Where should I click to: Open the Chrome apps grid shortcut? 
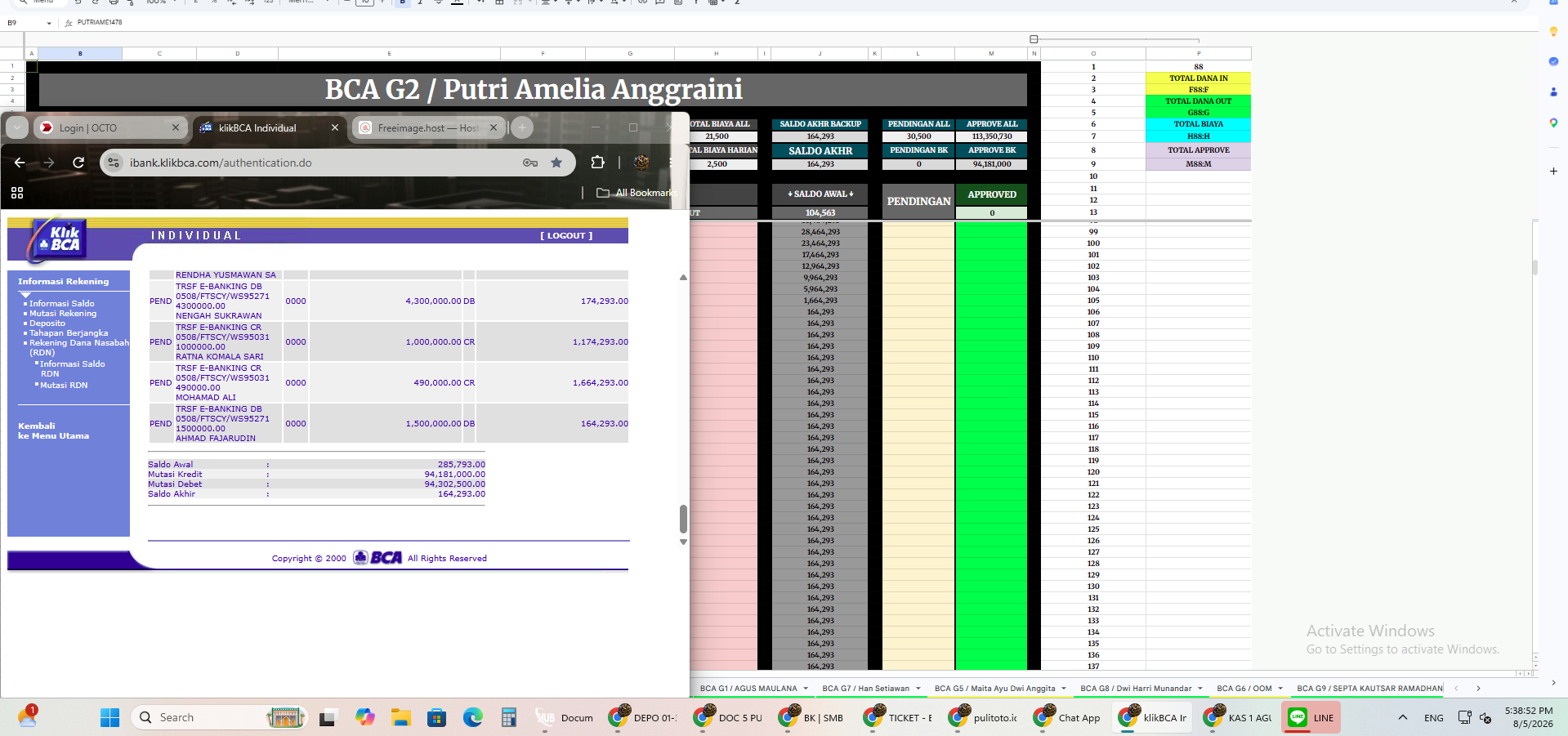17,193
